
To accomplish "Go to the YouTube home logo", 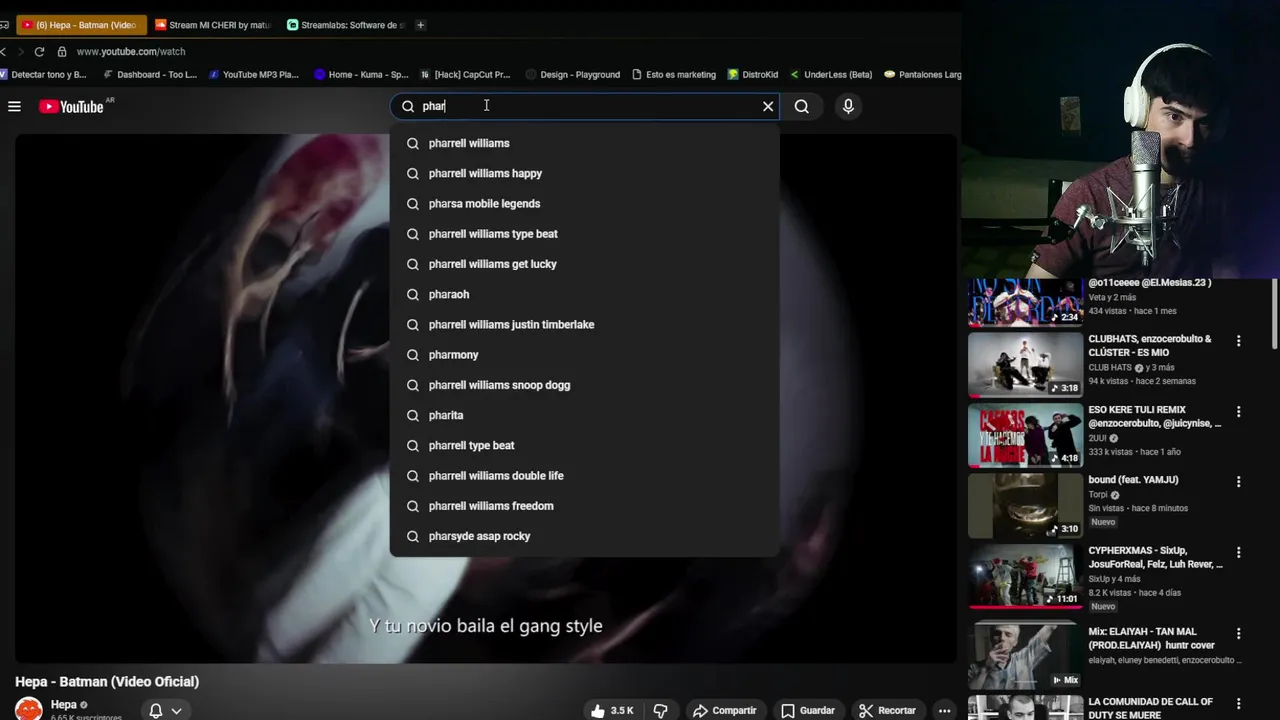I will [x=72, y=106].
